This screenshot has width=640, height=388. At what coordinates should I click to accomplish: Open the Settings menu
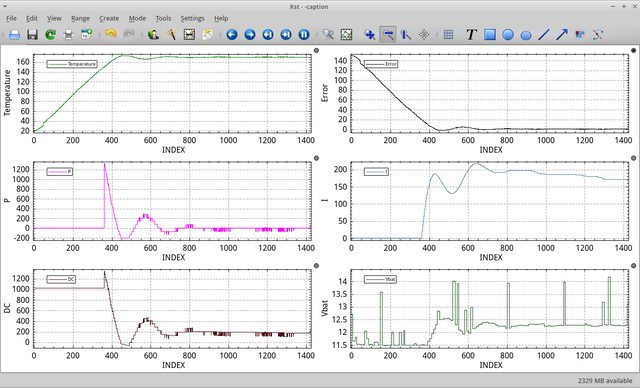coord(192,18)
